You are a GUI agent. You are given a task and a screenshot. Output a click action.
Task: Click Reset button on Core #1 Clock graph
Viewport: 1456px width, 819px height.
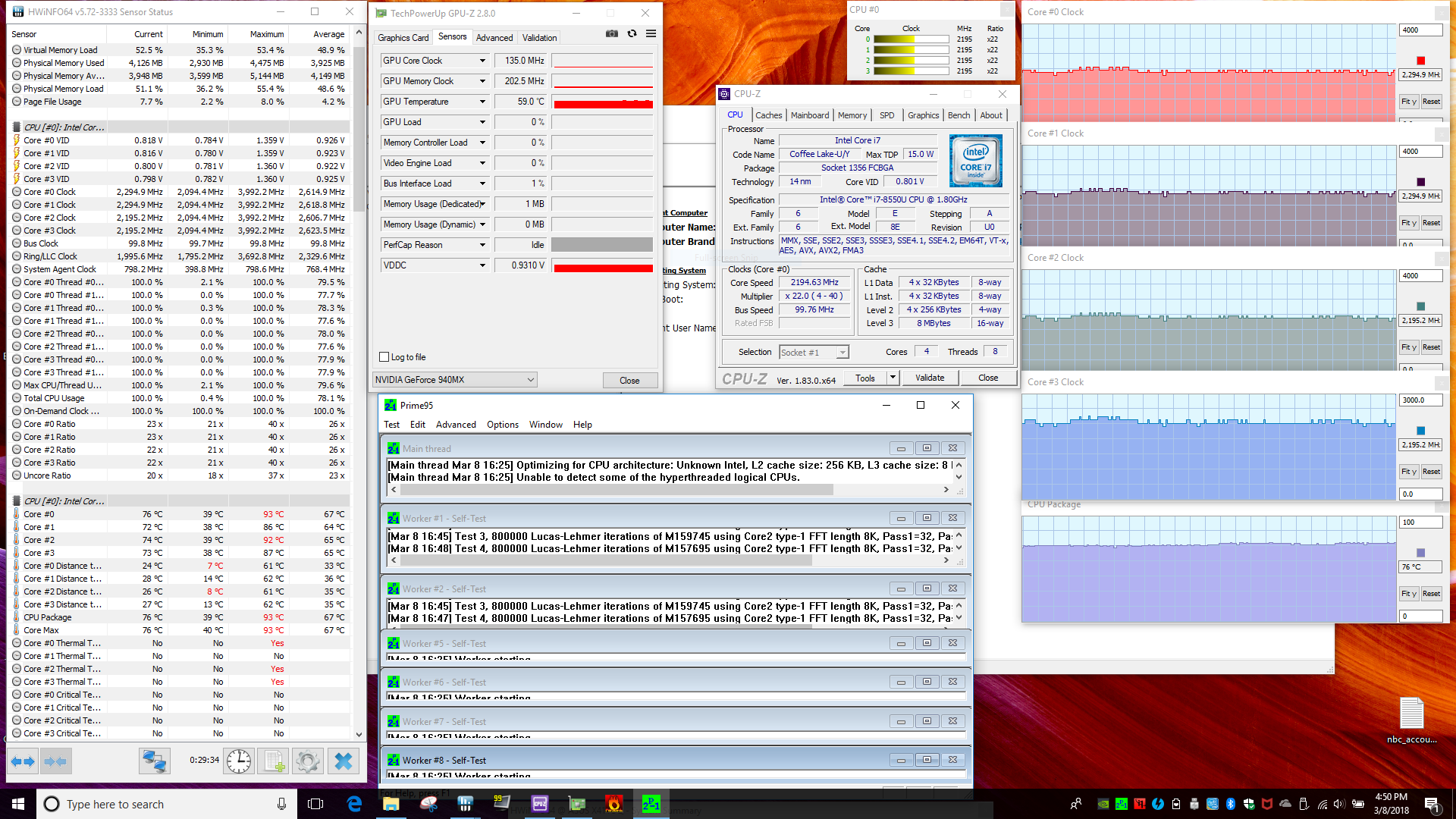pos(1431,223)
